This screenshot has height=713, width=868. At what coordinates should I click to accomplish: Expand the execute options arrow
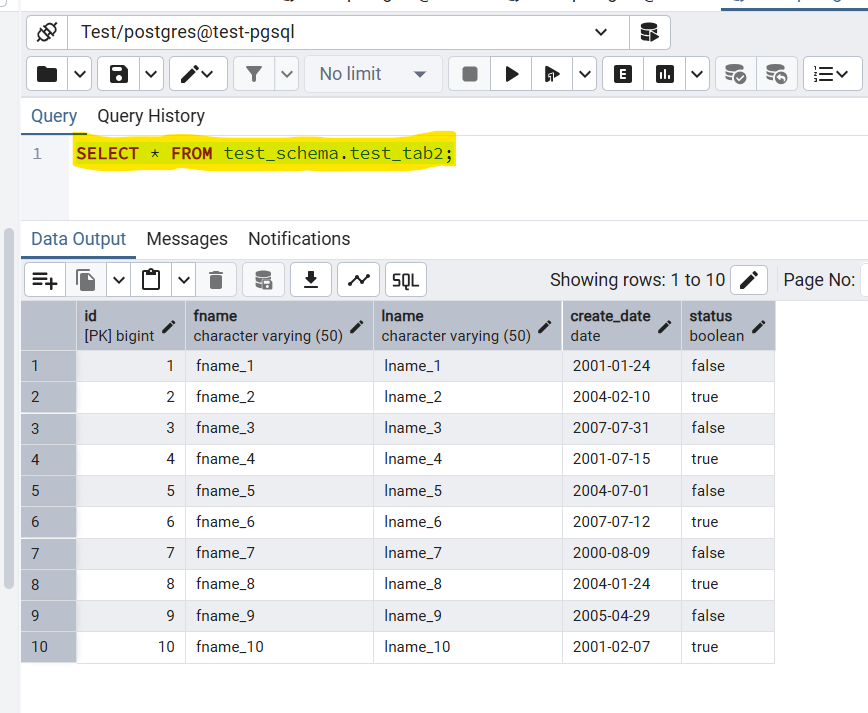[x=585, y=74]
